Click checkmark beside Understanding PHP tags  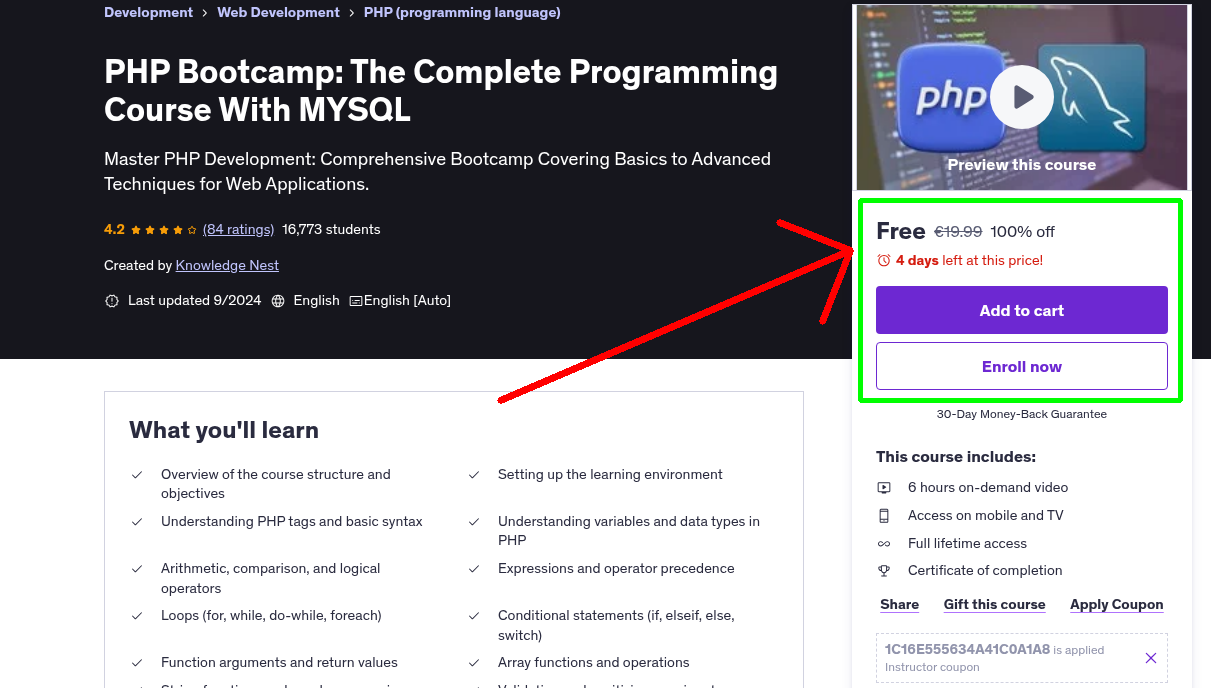pyautogui.click(x=137, y=522)
